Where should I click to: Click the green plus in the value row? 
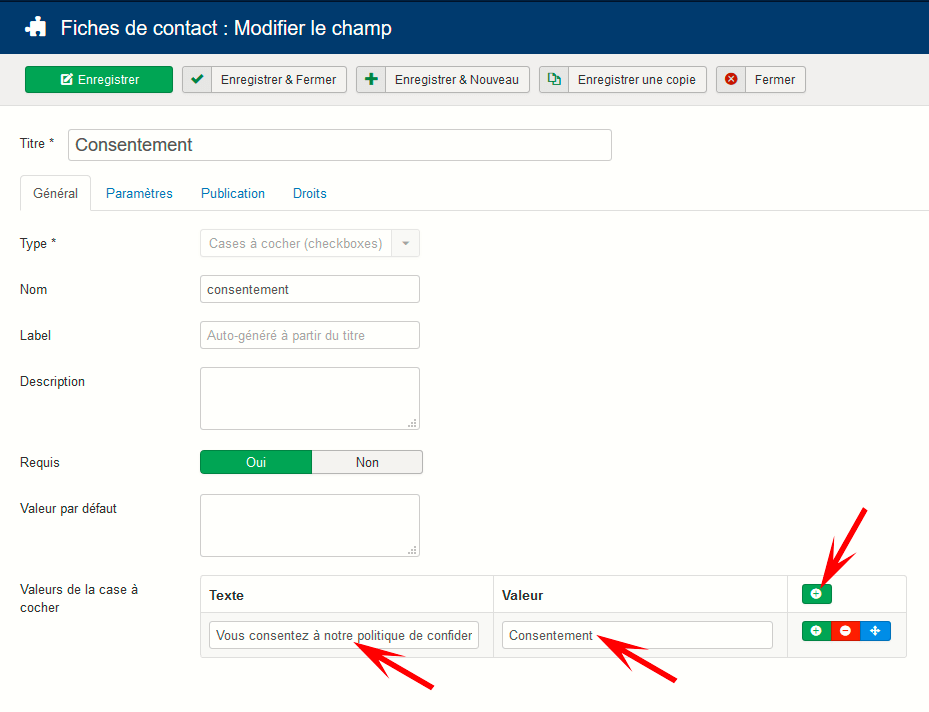(816, 631)
